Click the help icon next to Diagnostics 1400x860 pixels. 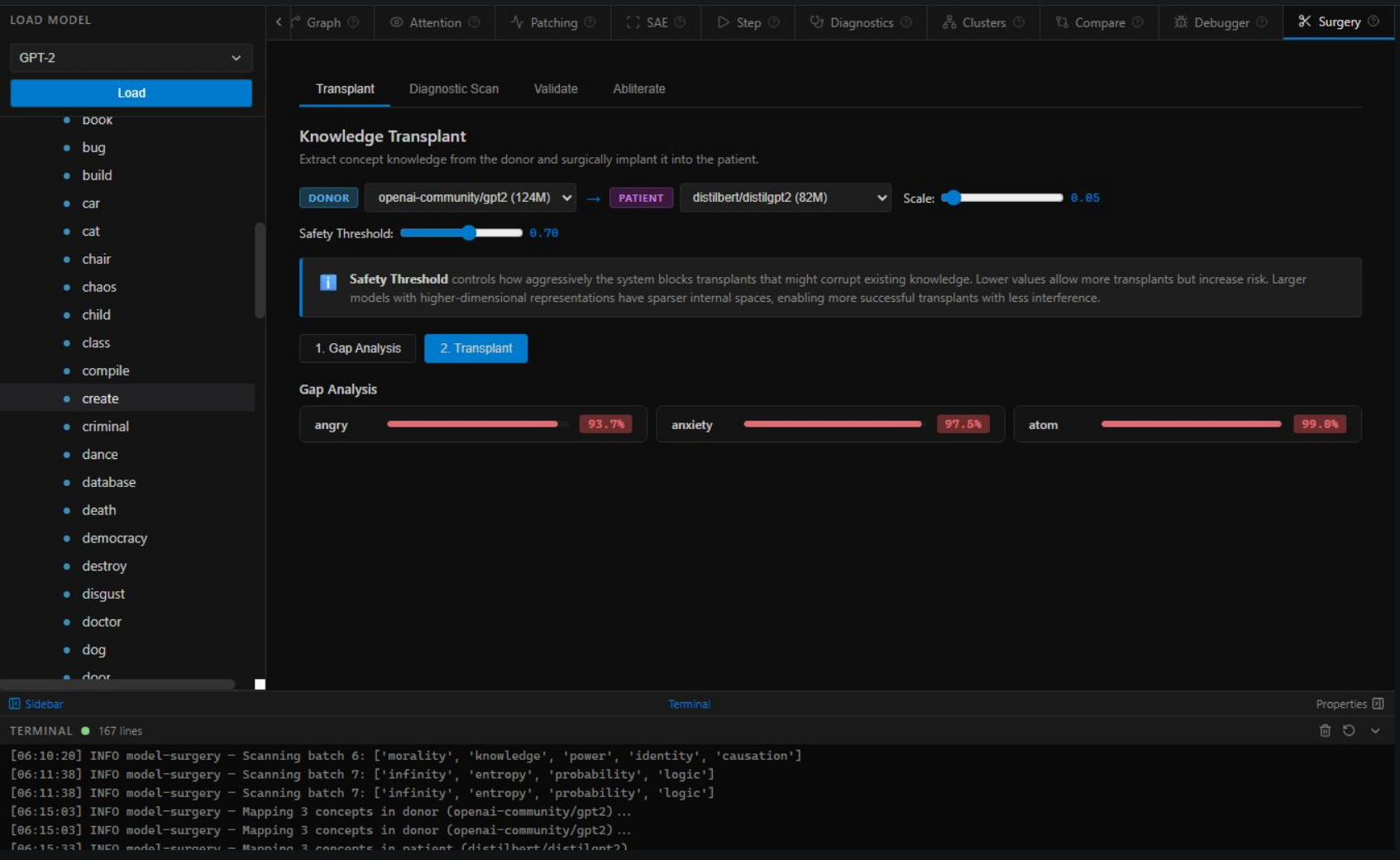[x=906, y=22]
